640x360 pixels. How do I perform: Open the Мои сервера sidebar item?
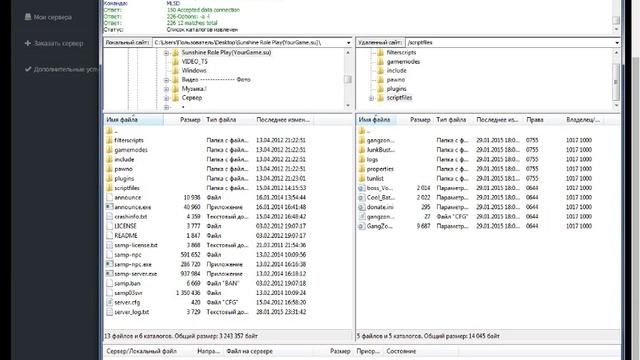click(48, 17)
